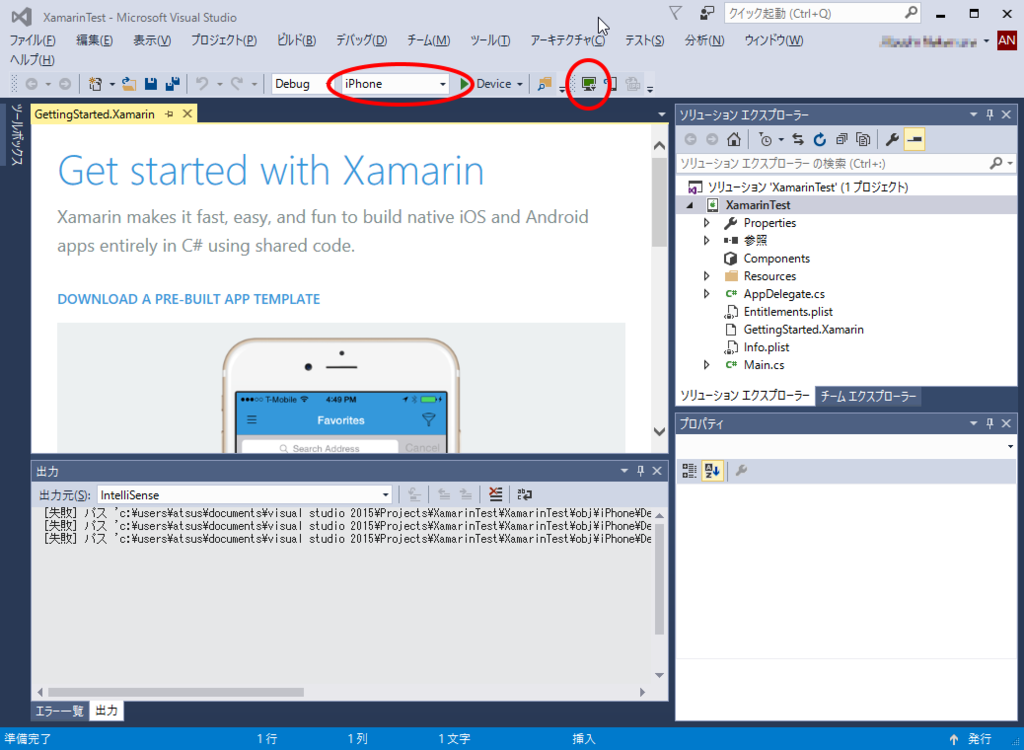Open the デバッグ(D) menu
Viewport: 1024px width, 750px height.
coord(361,41)
